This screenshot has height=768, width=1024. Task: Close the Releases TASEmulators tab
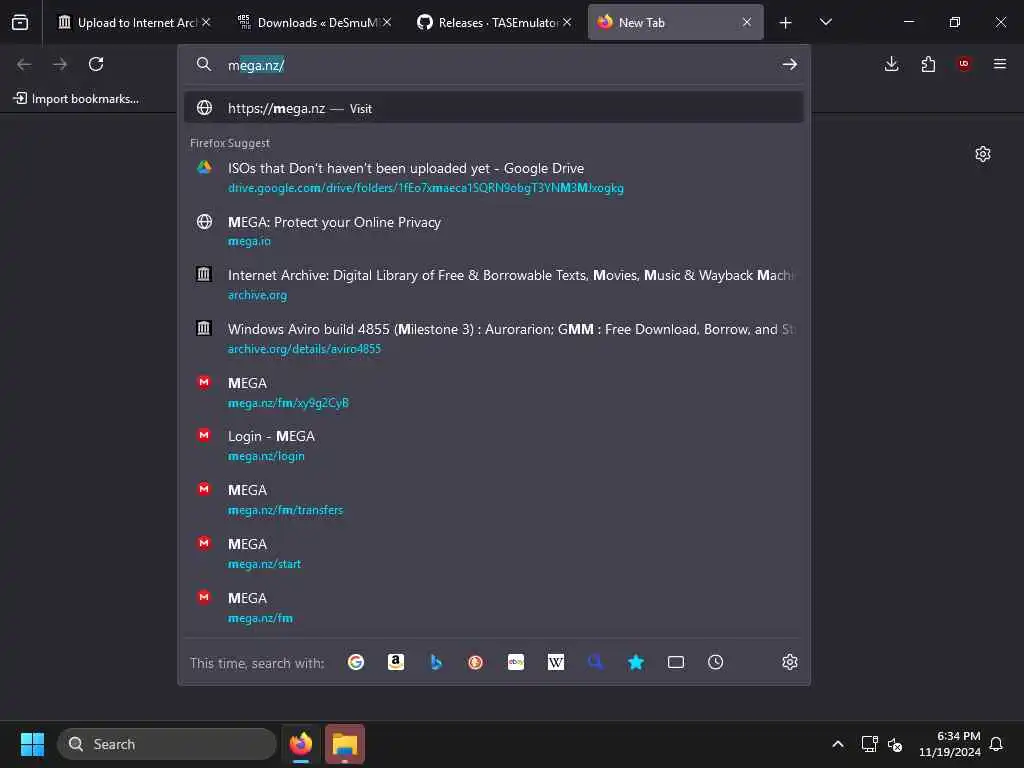click(x=567, y=22)
